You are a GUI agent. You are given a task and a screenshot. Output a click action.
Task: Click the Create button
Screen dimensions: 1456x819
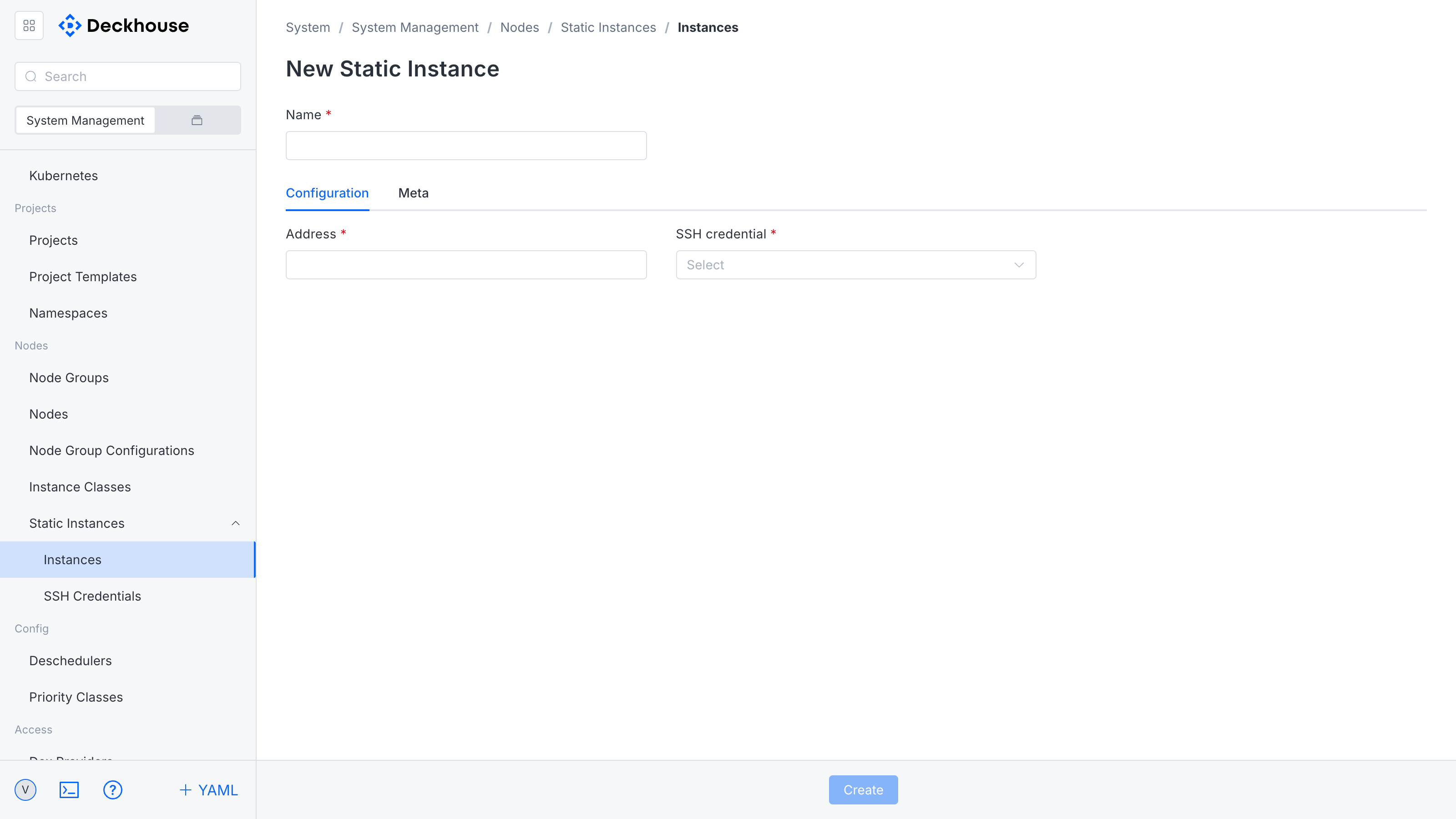pos(863,789)
